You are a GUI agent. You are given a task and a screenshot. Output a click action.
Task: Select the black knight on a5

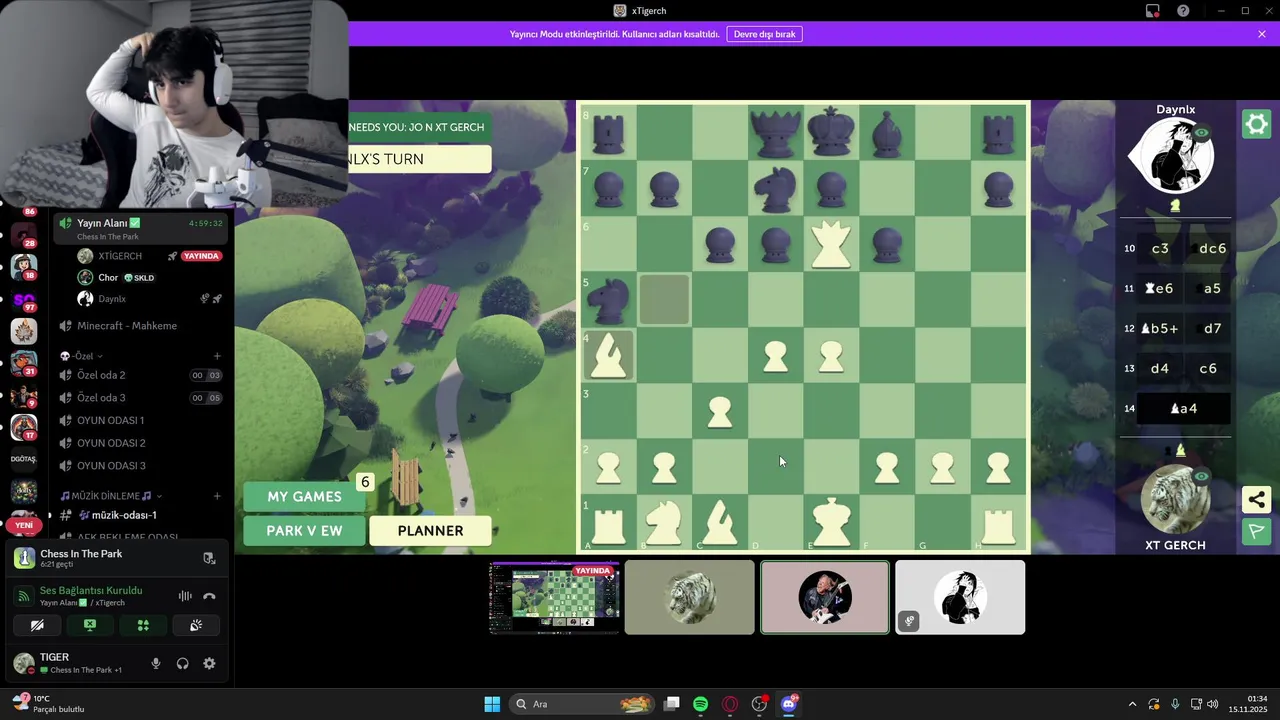pyautogui.click(x=609, y=299)
